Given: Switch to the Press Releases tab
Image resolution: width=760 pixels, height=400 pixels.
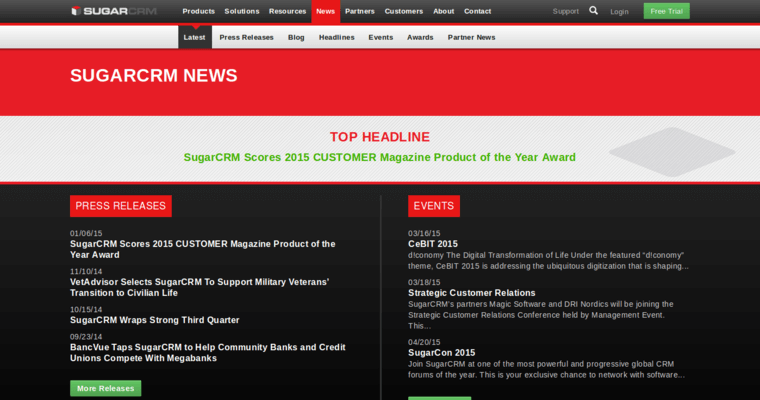Looking at the screenshot, I should pos(246,37).
